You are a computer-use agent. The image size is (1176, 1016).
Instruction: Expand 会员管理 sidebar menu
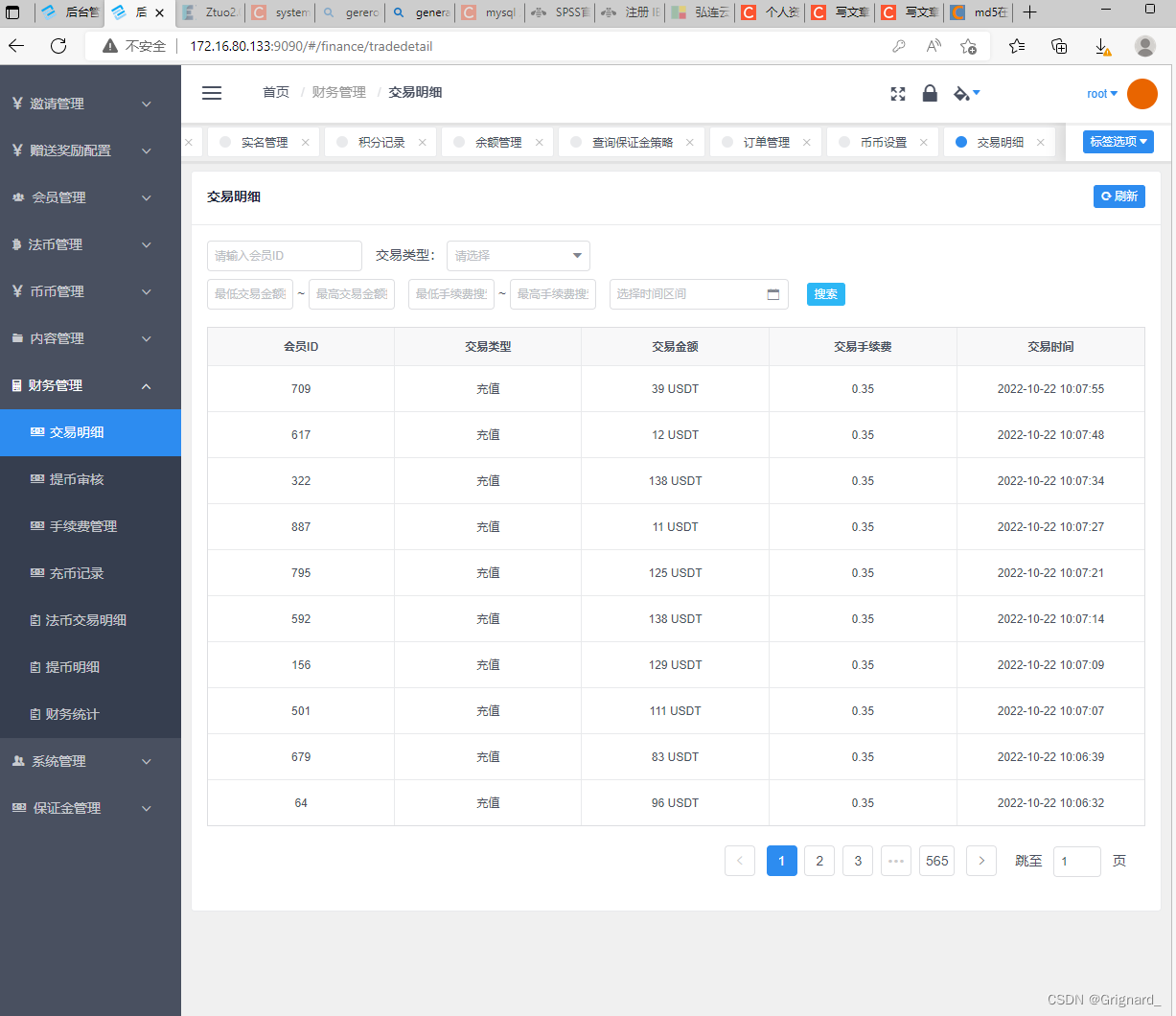pyautogui.click(x=90, y=197)
